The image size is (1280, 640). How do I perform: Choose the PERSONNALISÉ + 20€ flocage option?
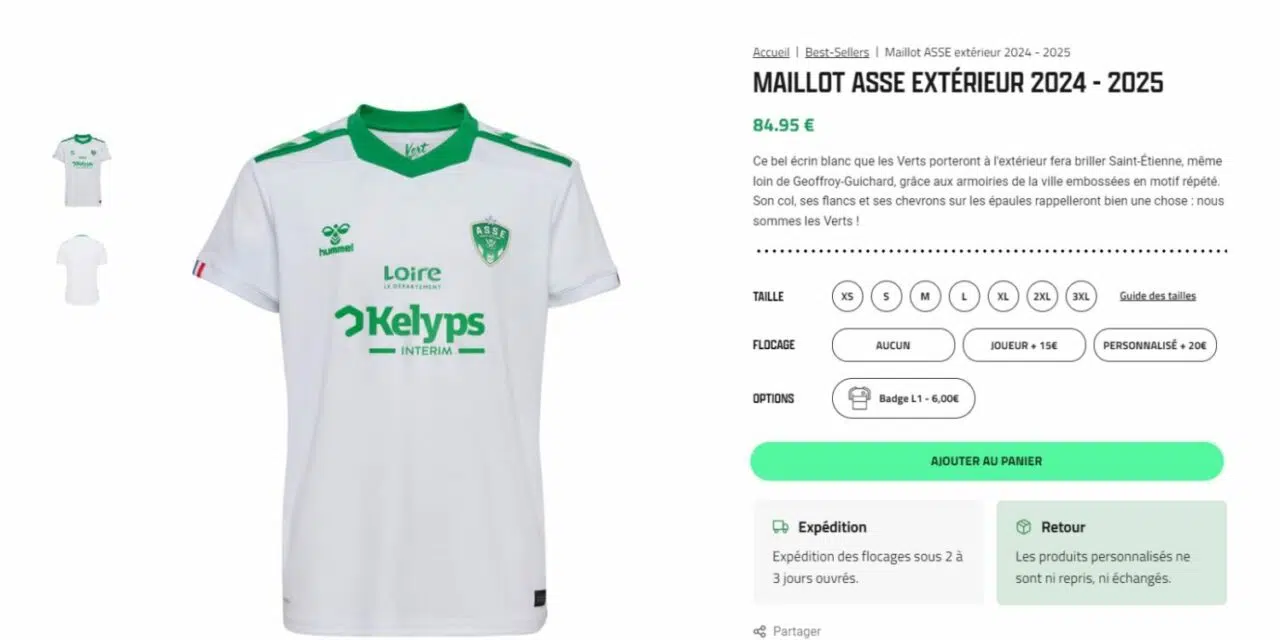pyautogui.click(x=1155, y=345)
